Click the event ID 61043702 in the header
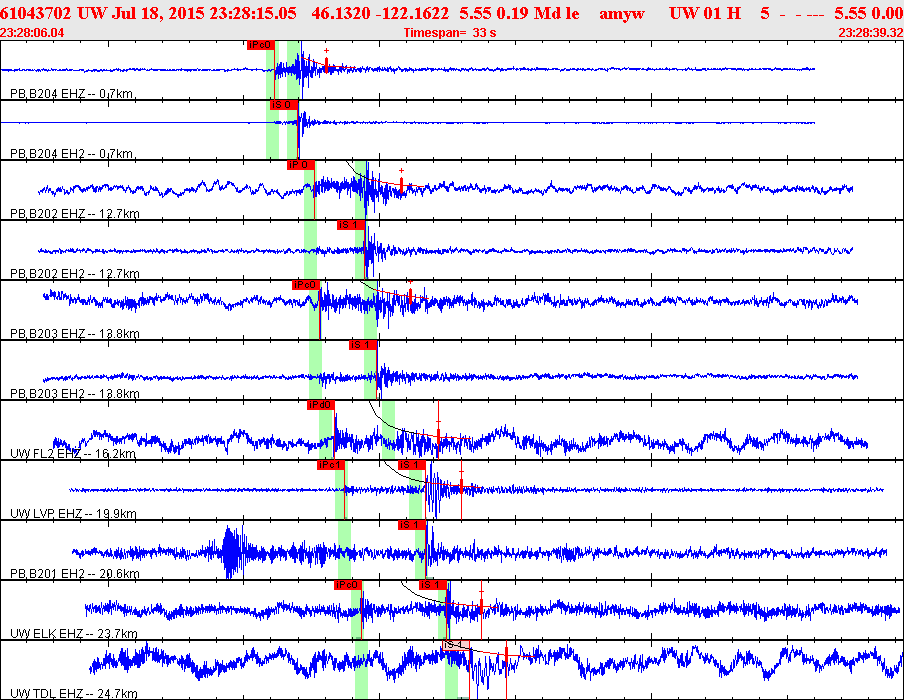 pos(34,13)
